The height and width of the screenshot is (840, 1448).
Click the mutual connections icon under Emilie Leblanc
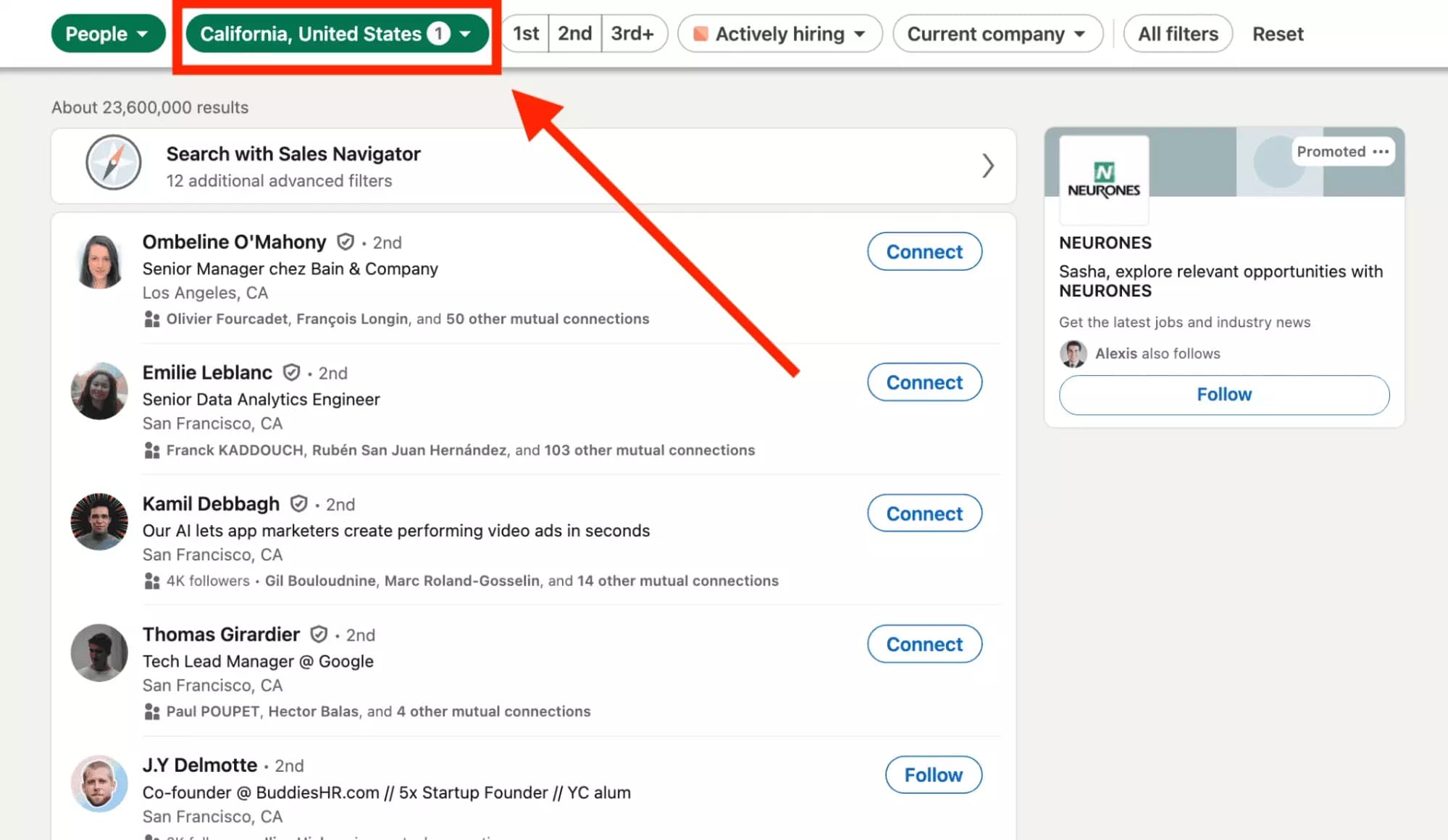tap(151, 450)
